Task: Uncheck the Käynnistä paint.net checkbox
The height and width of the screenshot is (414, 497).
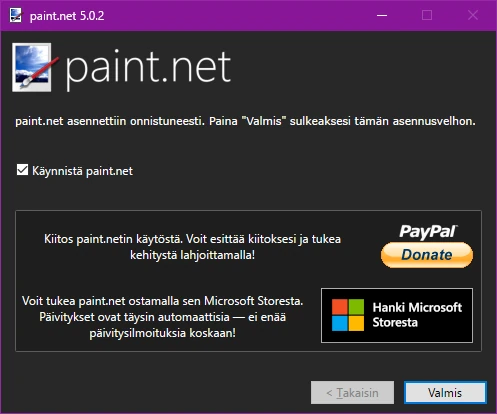Action: point(22,170)
